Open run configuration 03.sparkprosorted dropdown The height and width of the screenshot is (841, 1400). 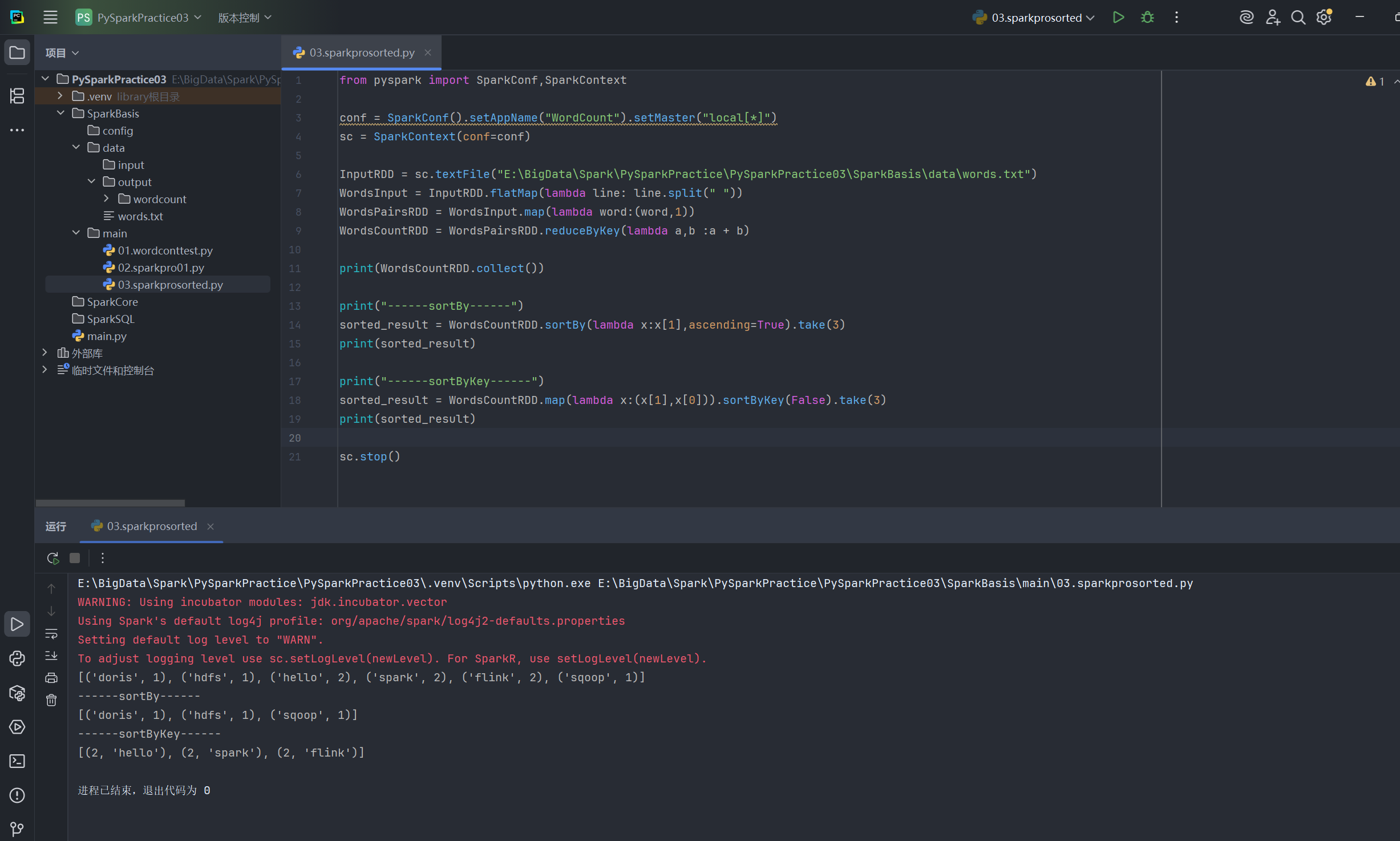[1033, 17]
